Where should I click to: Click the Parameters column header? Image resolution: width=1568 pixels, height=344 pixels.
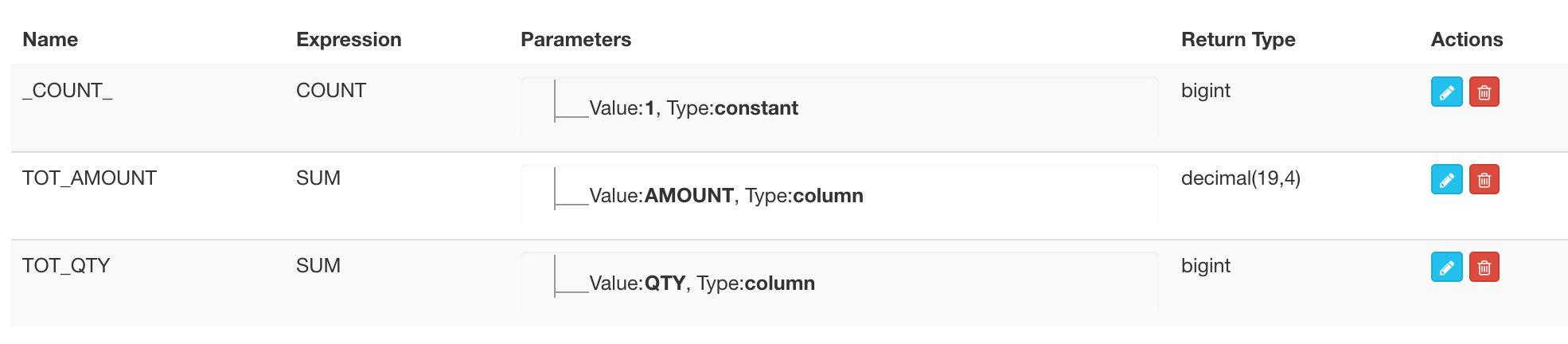575,40
